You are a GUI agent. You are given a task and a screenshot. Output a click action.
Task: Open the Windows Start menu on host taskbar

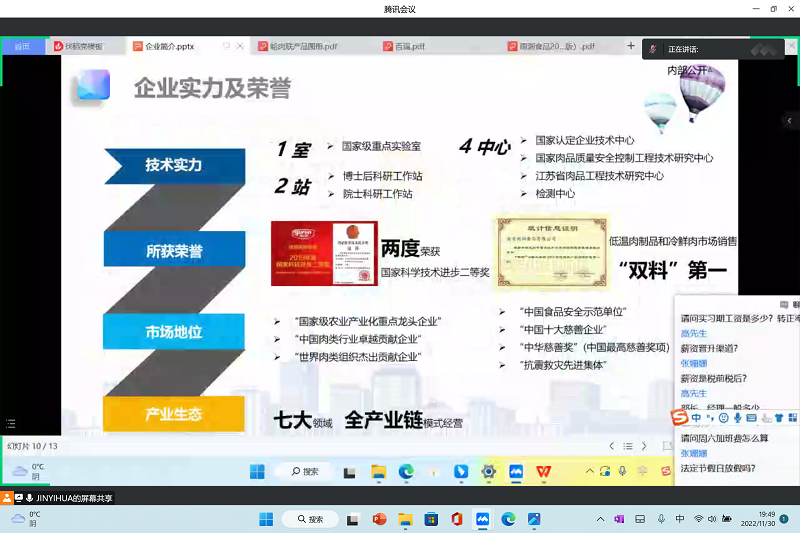coord(266,519)
